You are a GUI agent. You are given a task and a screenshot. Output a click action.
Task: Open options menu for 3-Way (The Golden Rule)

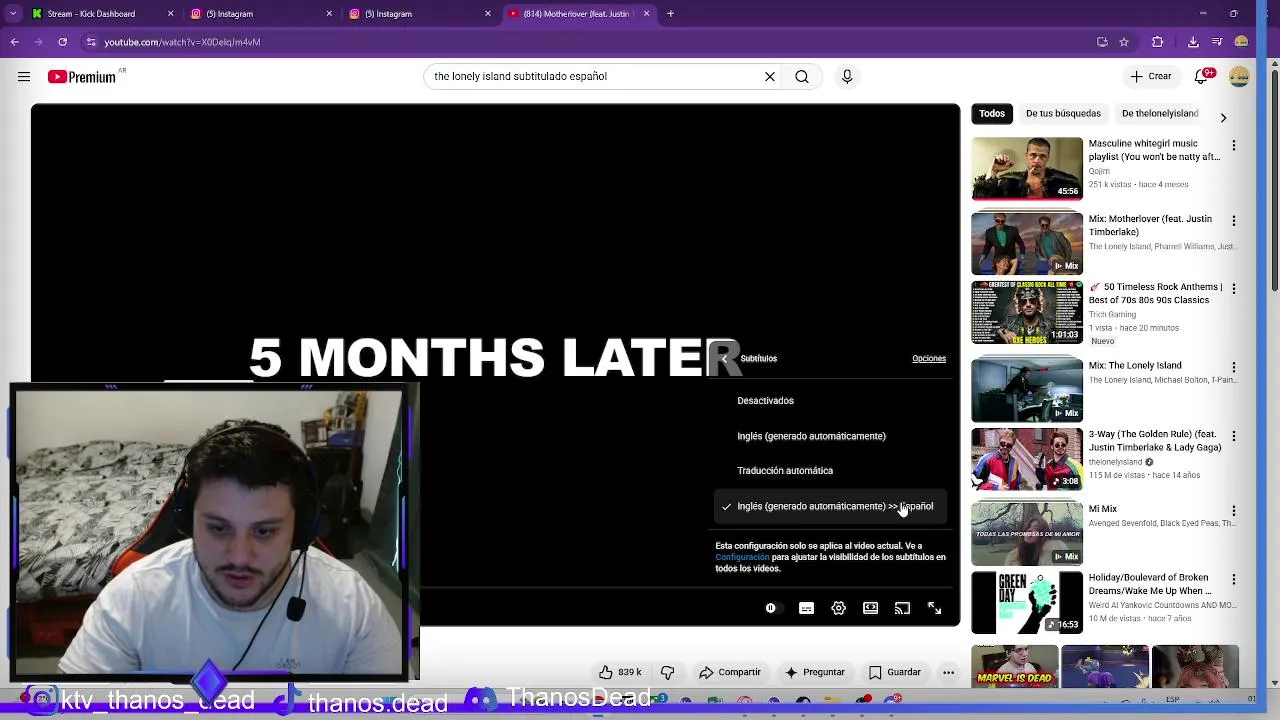pos(1233,436)
